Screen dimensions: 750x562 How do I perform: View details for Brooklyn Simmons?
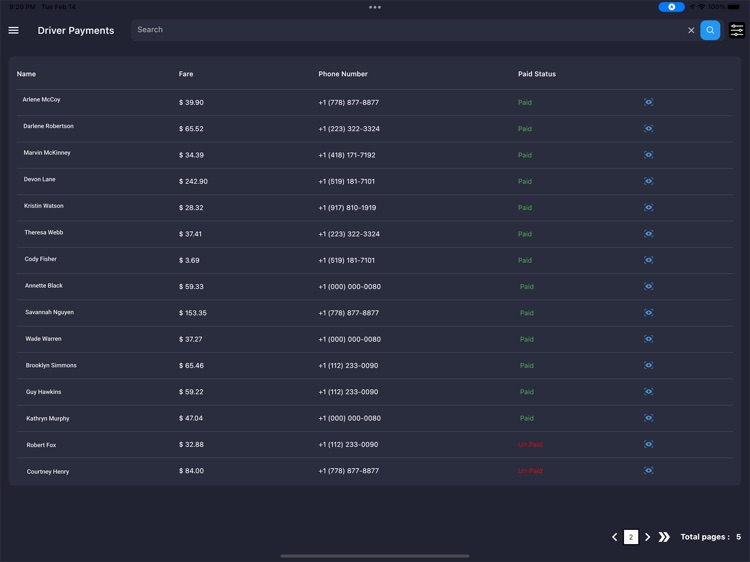coord(648,365)
